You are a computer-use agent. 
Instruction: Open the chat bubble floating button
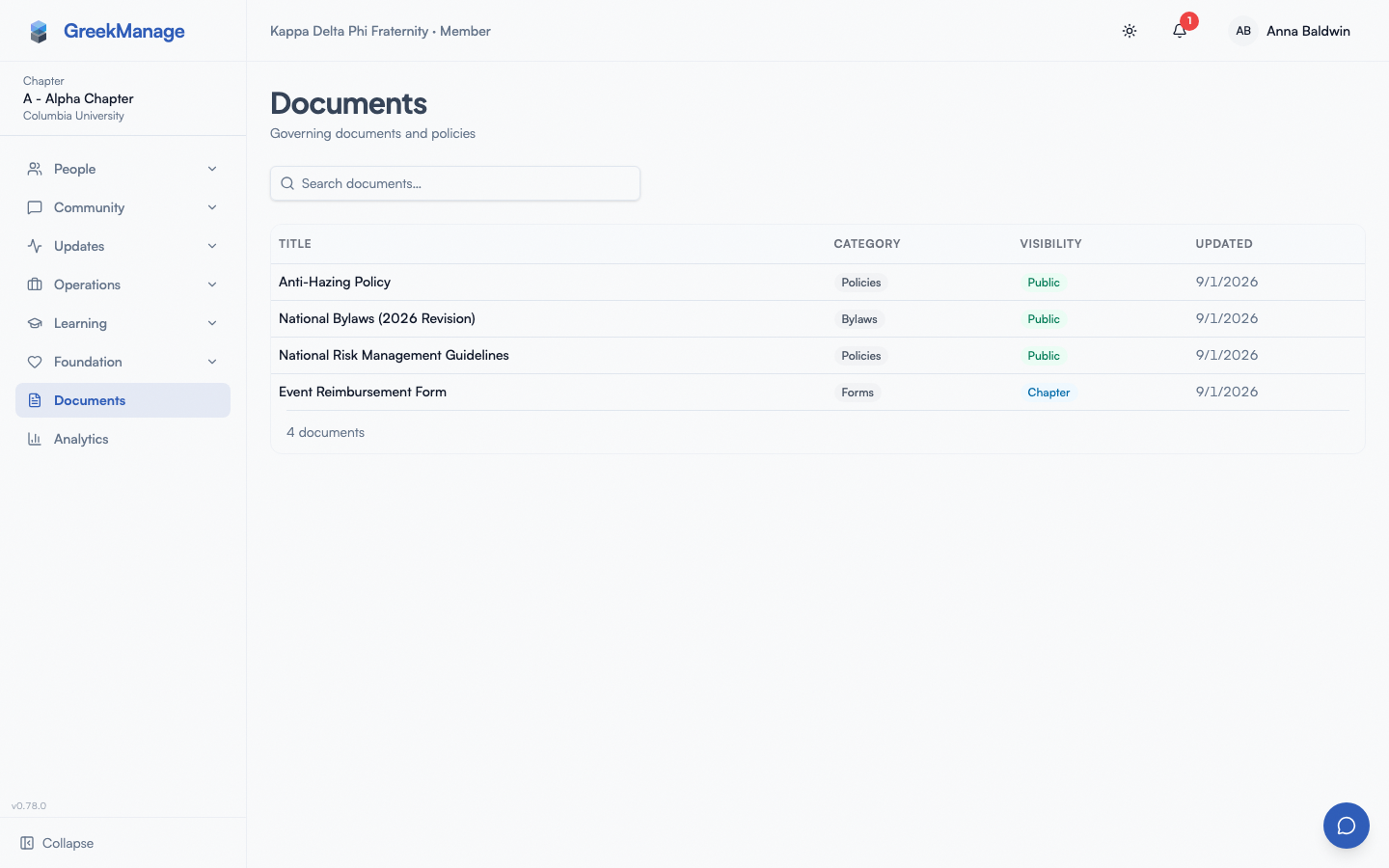[x=1347, y=826]
